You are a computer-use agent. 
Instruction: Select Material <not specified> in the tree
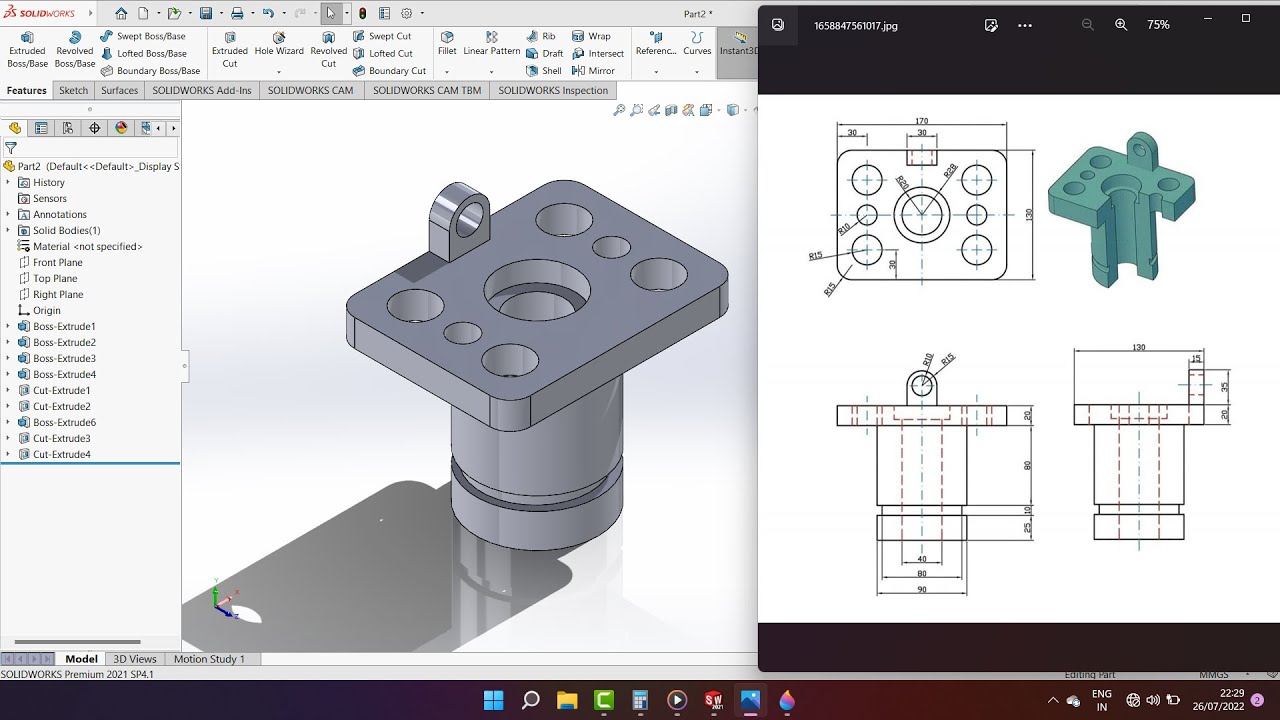80,247
